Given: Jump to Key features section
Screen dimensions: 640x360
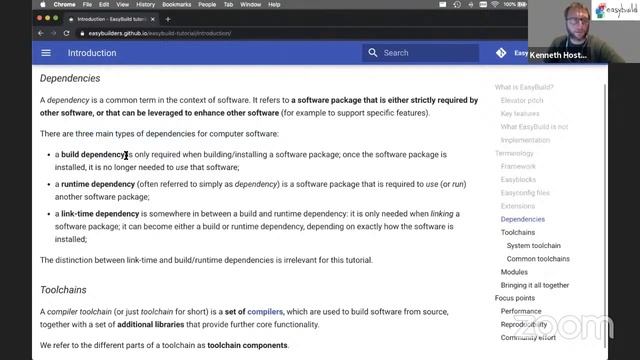Looking at the screenshot, I should (x=520, y=113).
